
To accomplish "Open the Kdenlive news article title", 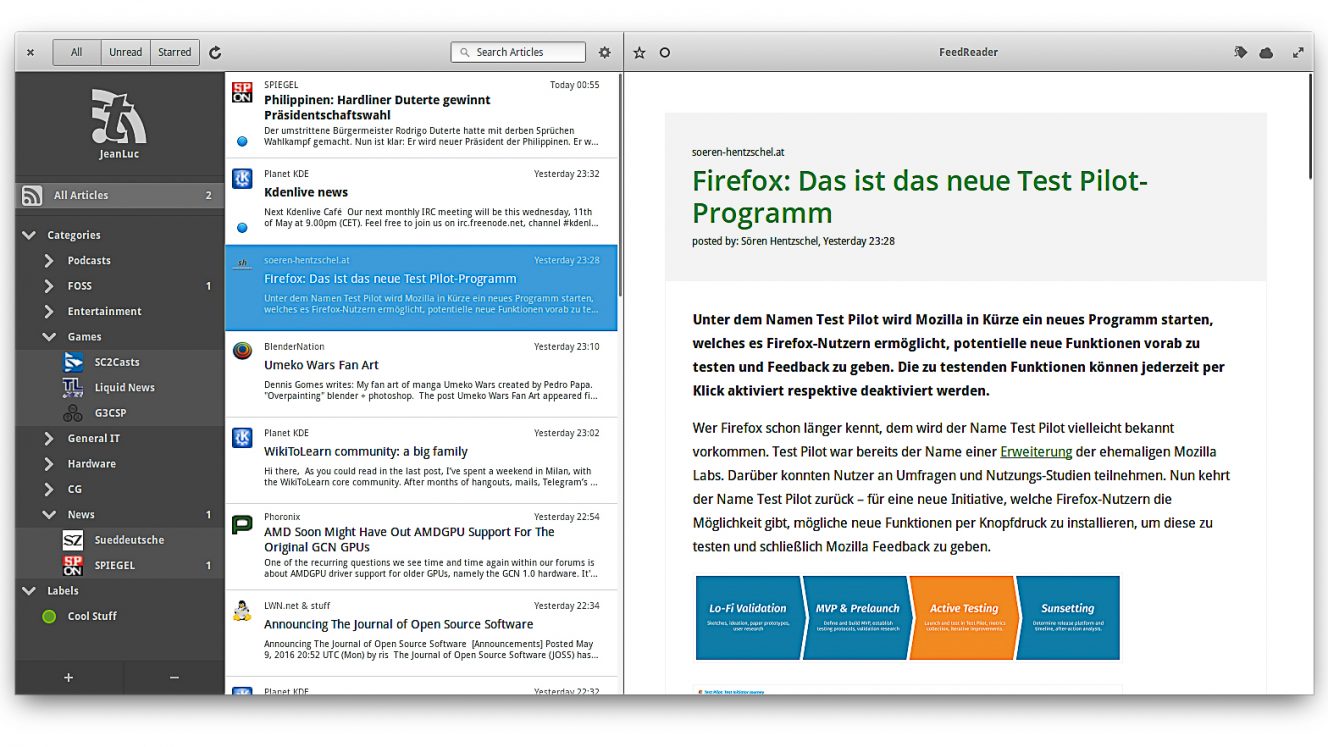I will coord(306,192).
